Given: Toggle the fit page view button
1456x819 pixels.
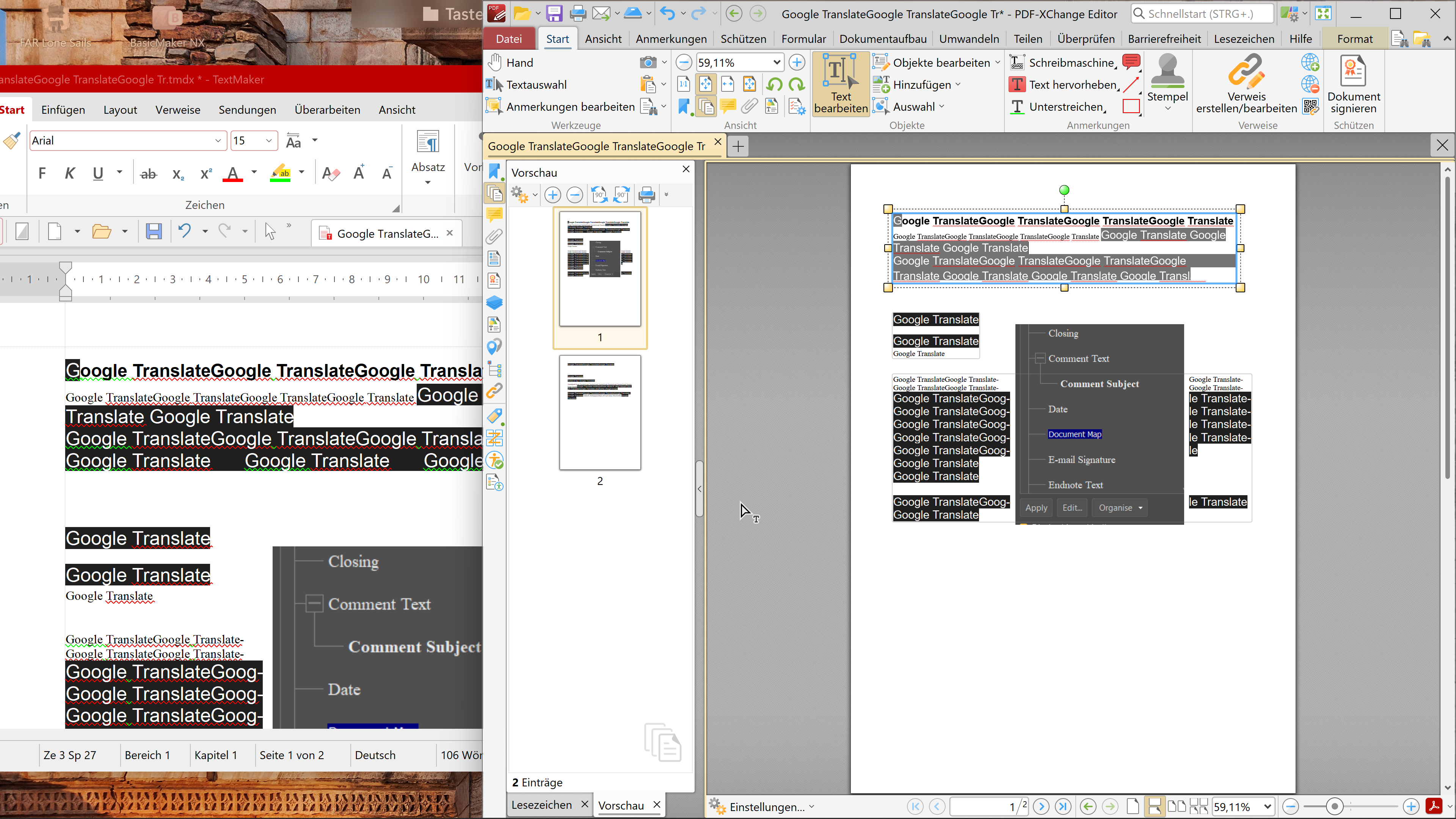Looking at the screenshot, I should pos(705,85).
